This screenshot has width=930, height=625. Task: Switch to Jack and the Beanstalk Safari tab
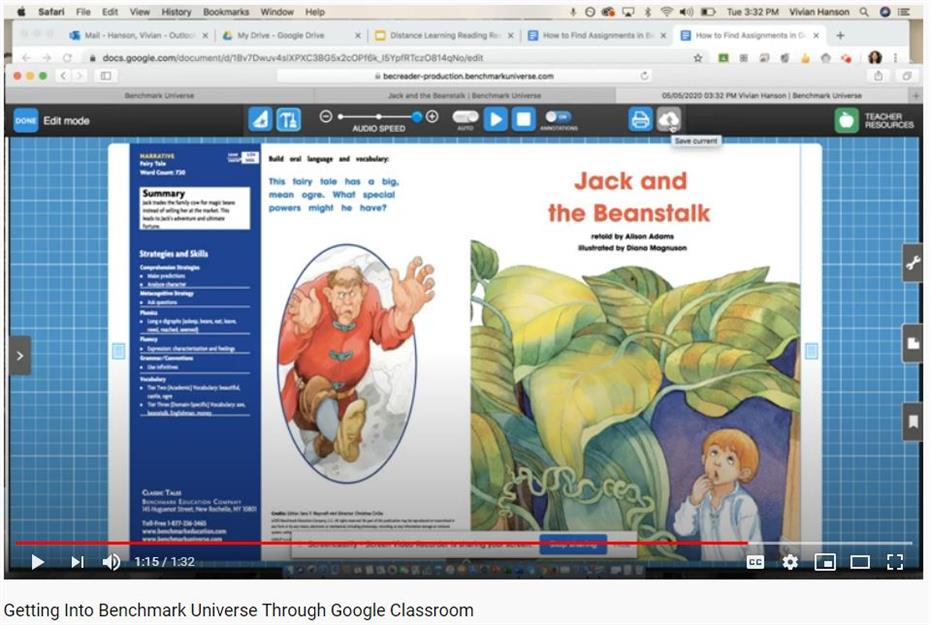click(x=464, y=95)
